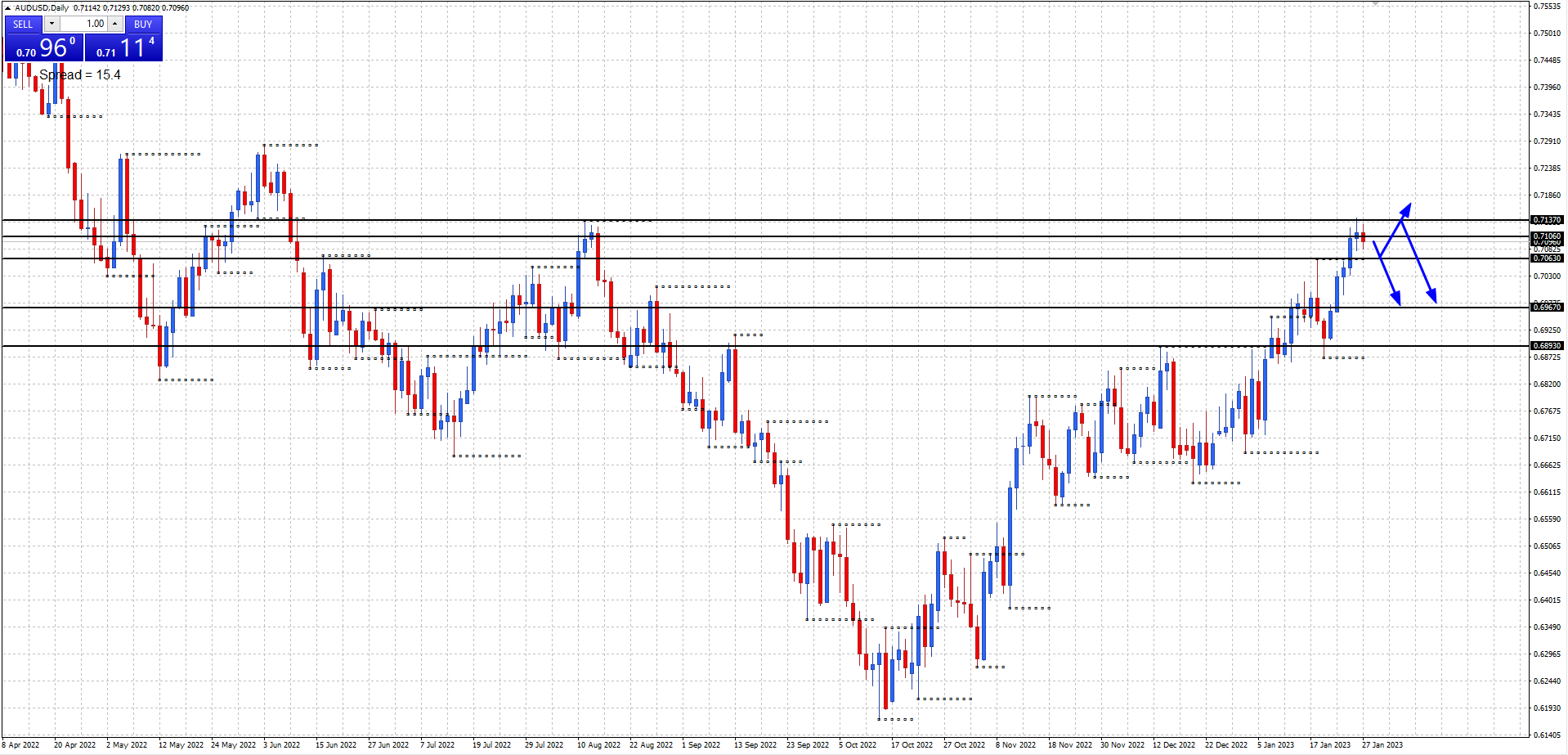Increase trade volume with the up arrow

pyautogui.click(x=115, y=24)
